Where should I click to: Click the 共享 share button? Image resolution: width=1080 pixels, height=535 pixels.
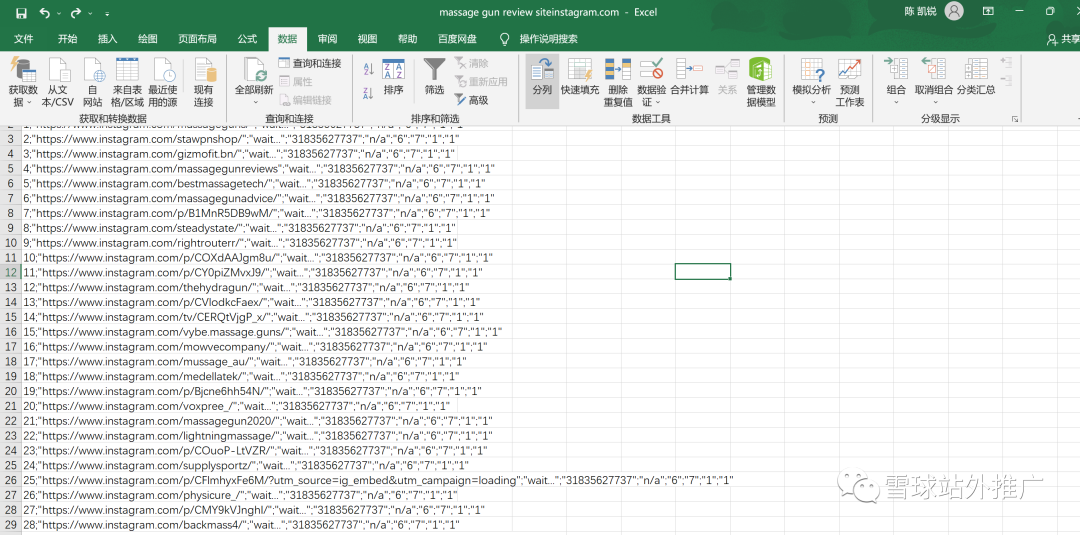pos(1063,39)
